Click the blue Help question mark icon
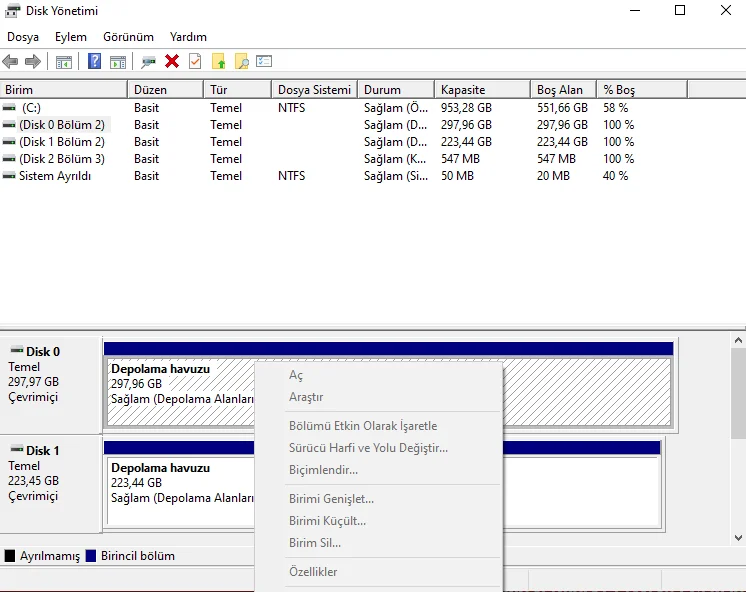 [x=95, y=62]
